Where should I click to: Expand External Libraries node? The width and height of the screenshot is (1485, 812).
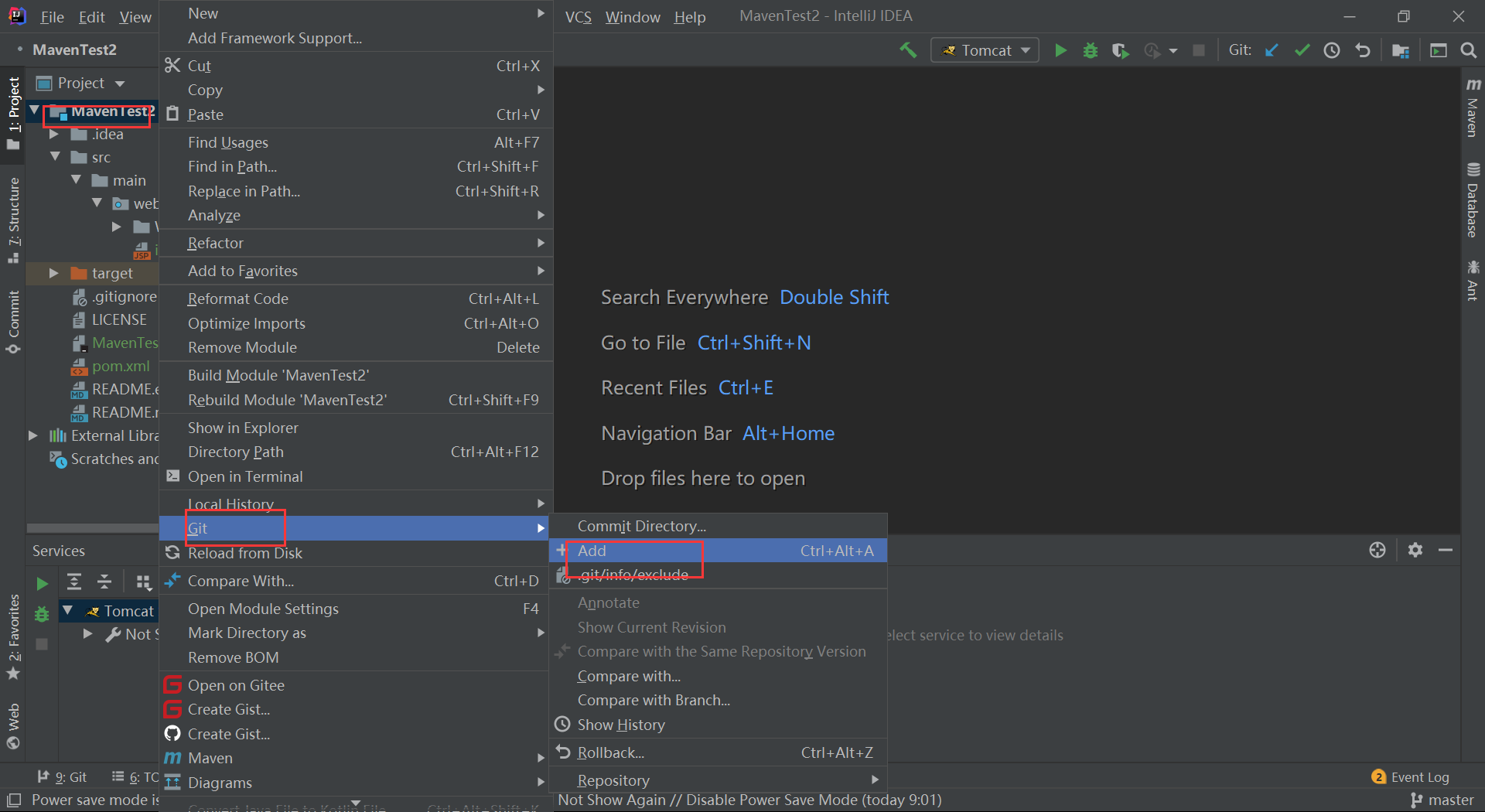(x=32, y=435)
